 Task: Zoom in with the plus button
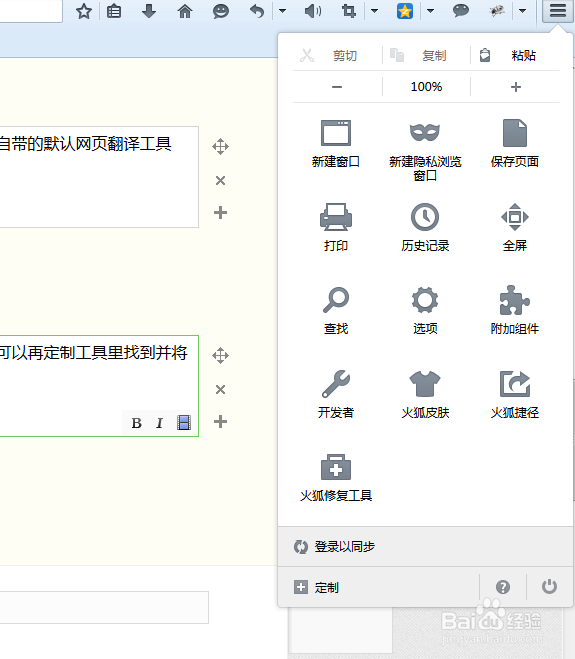coord(516,87)
